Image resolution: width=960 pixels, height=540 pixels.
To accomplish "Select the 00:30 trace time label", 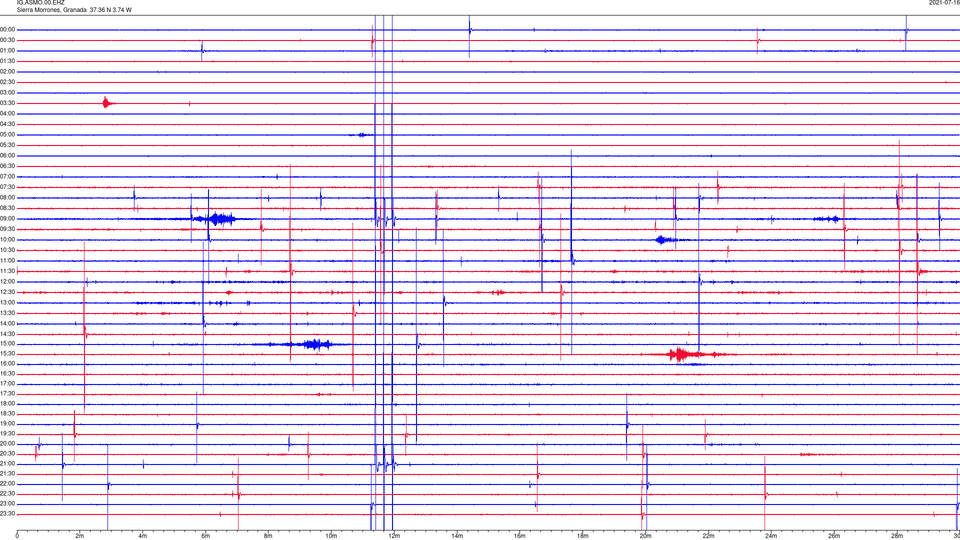I will tap(8, 40).
